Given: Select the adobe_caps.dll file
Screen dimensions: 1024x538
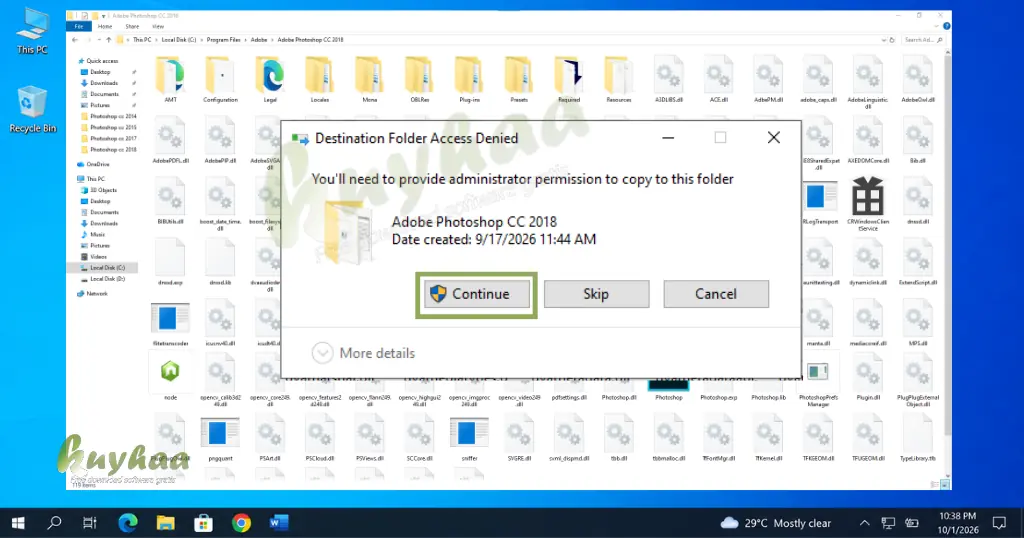Looking at the screenshot, I should [818, 80].
